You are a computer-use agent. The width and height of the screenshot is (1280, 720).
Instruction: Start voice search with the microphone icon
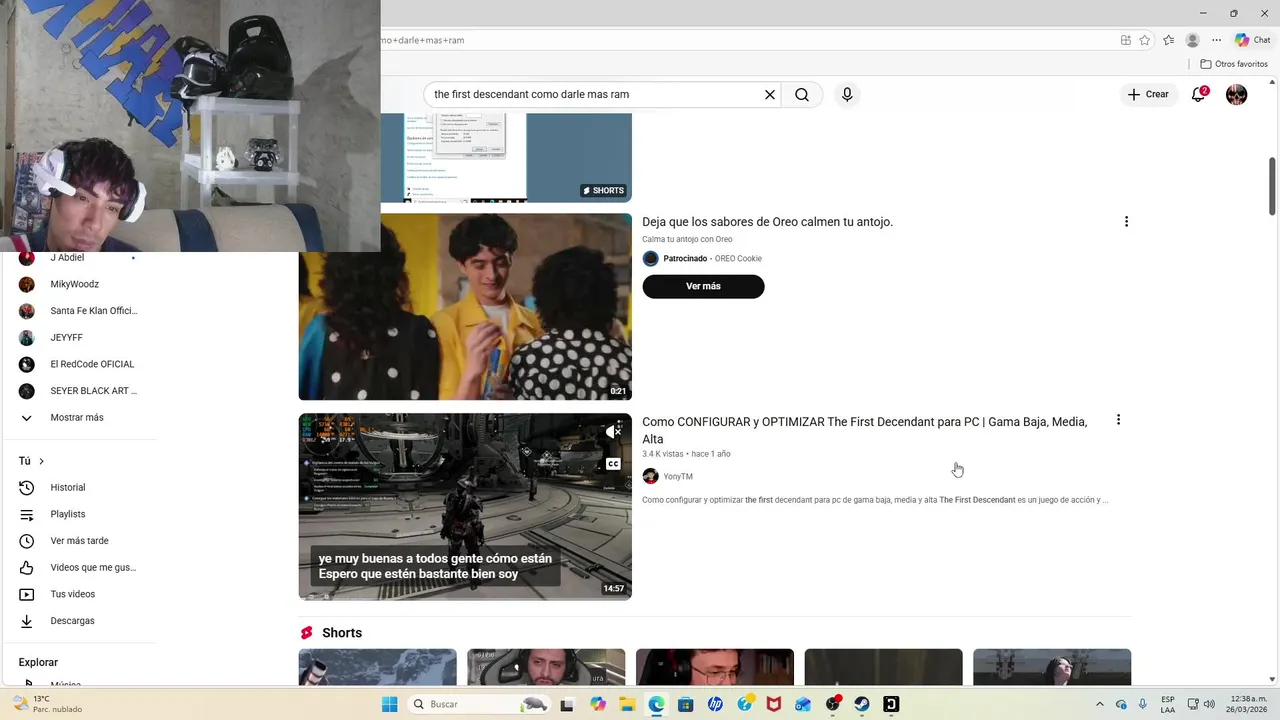click(847, 94)
